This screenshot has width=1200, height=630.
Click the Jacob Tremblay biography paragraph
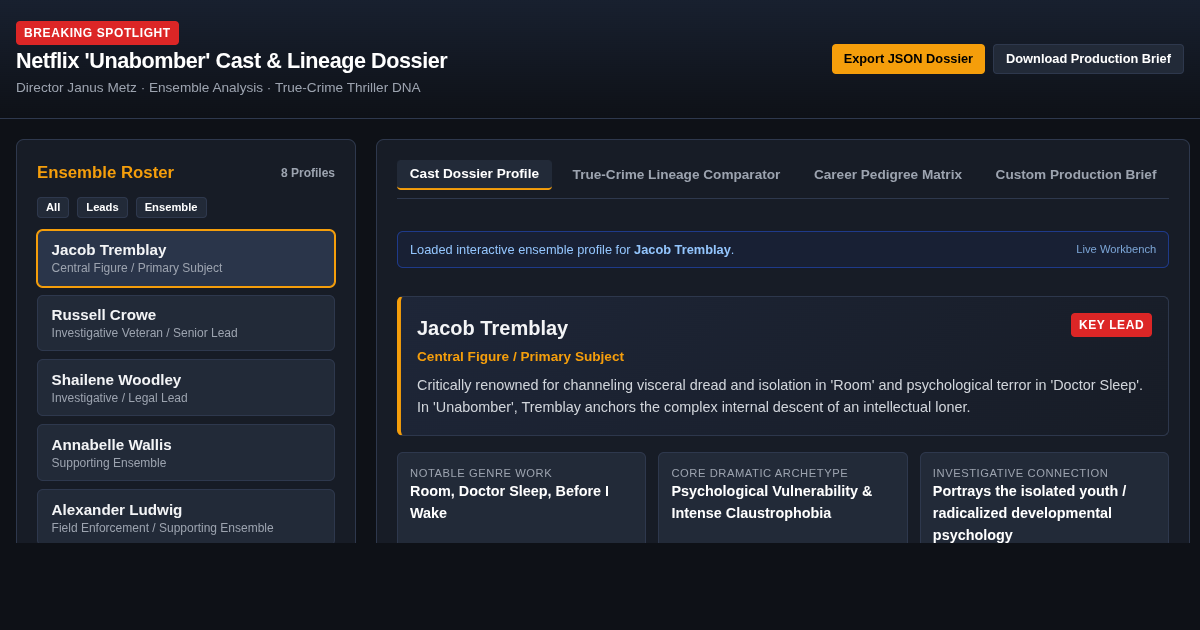(x=781, y=396)
